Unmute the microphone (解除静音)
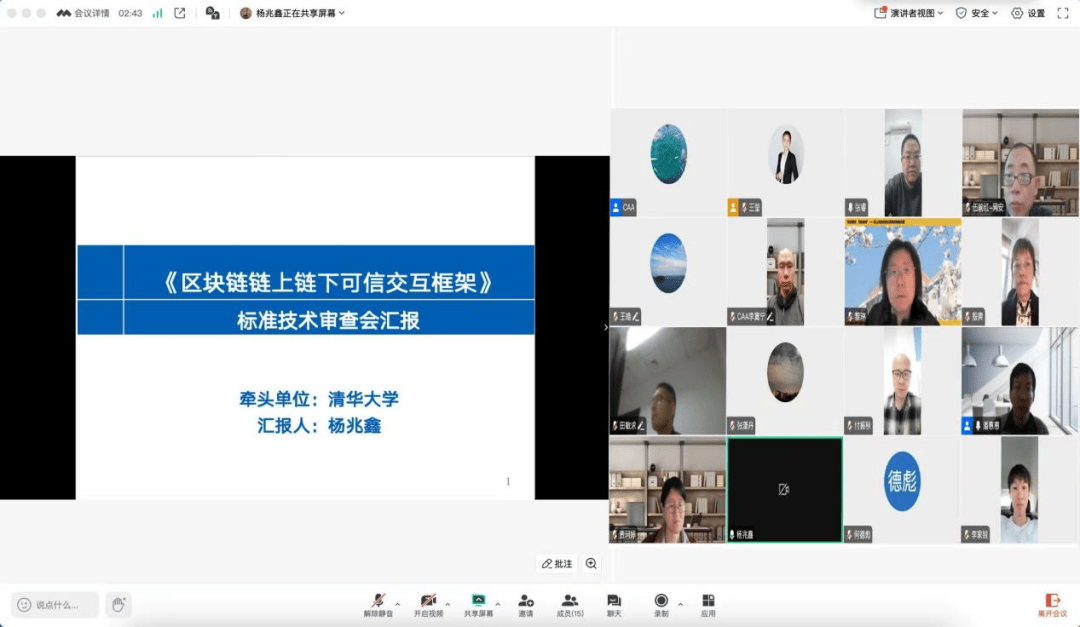1080x627 pixels. [378, 604]
